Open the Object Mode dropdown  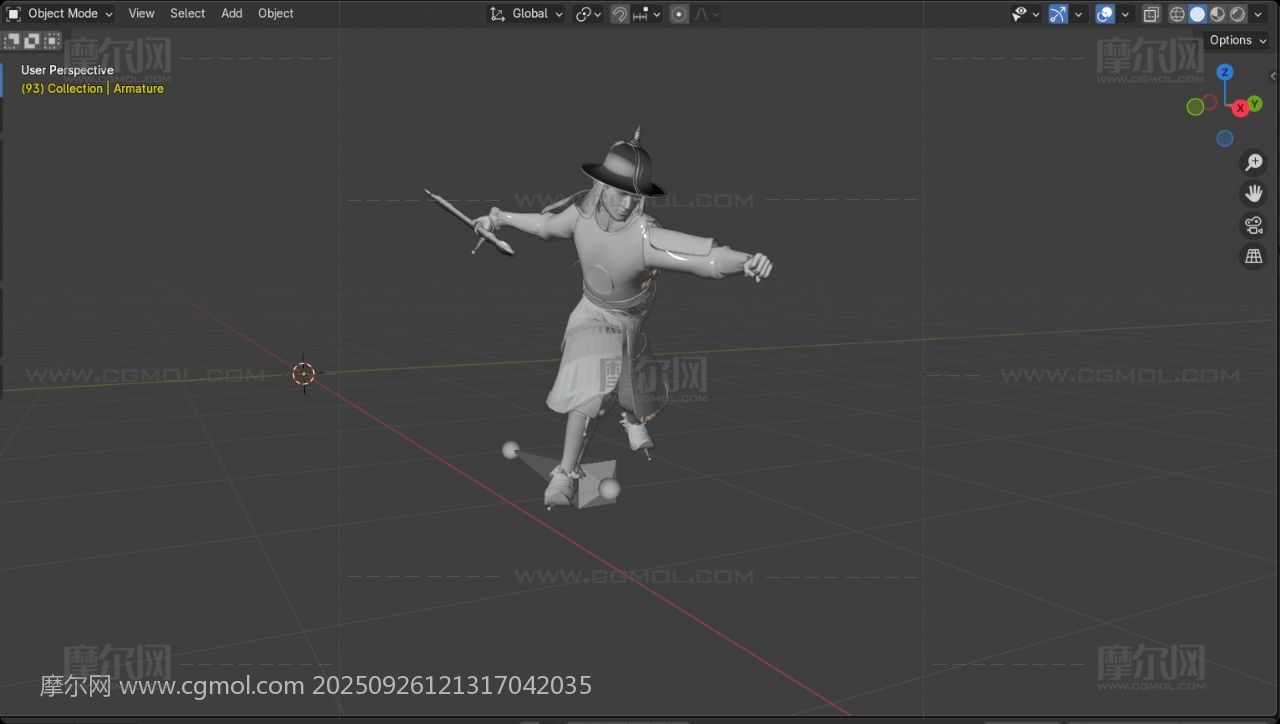click(60, 14)
